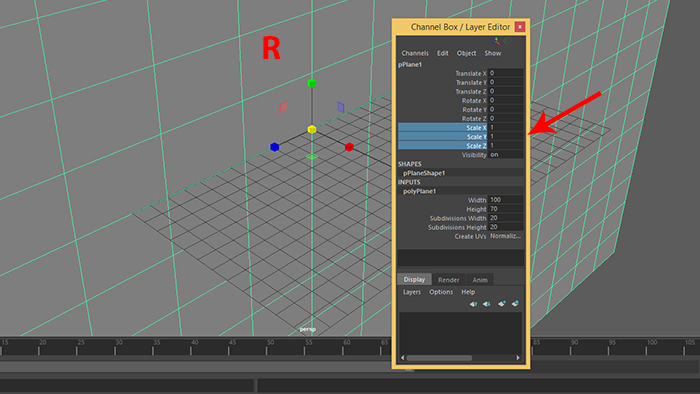
Task: Open the Create UVs 'Normaliz...' dropdown
Action: 505,236
